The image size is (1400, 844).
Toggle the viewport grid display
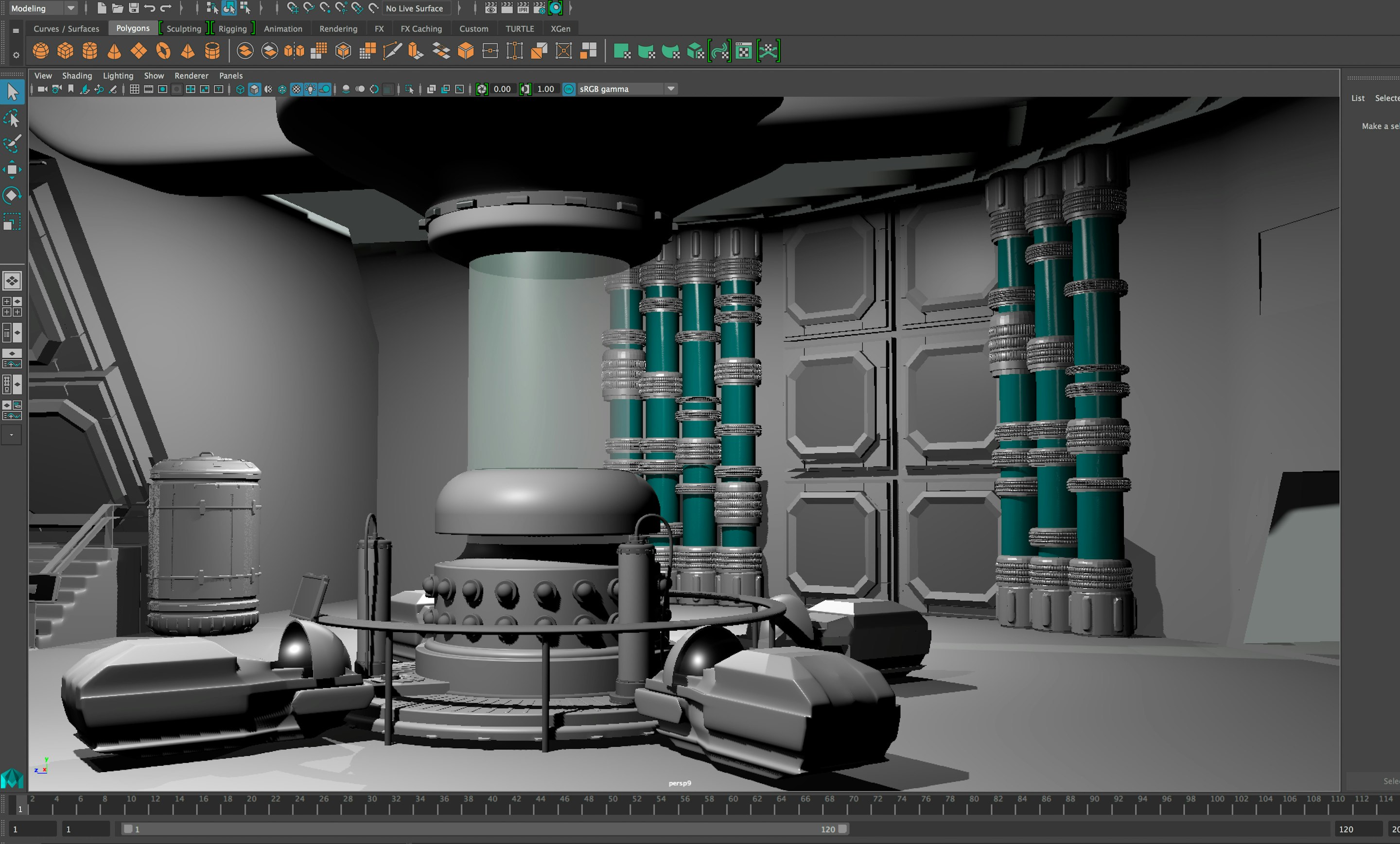(x=135, y=89)
